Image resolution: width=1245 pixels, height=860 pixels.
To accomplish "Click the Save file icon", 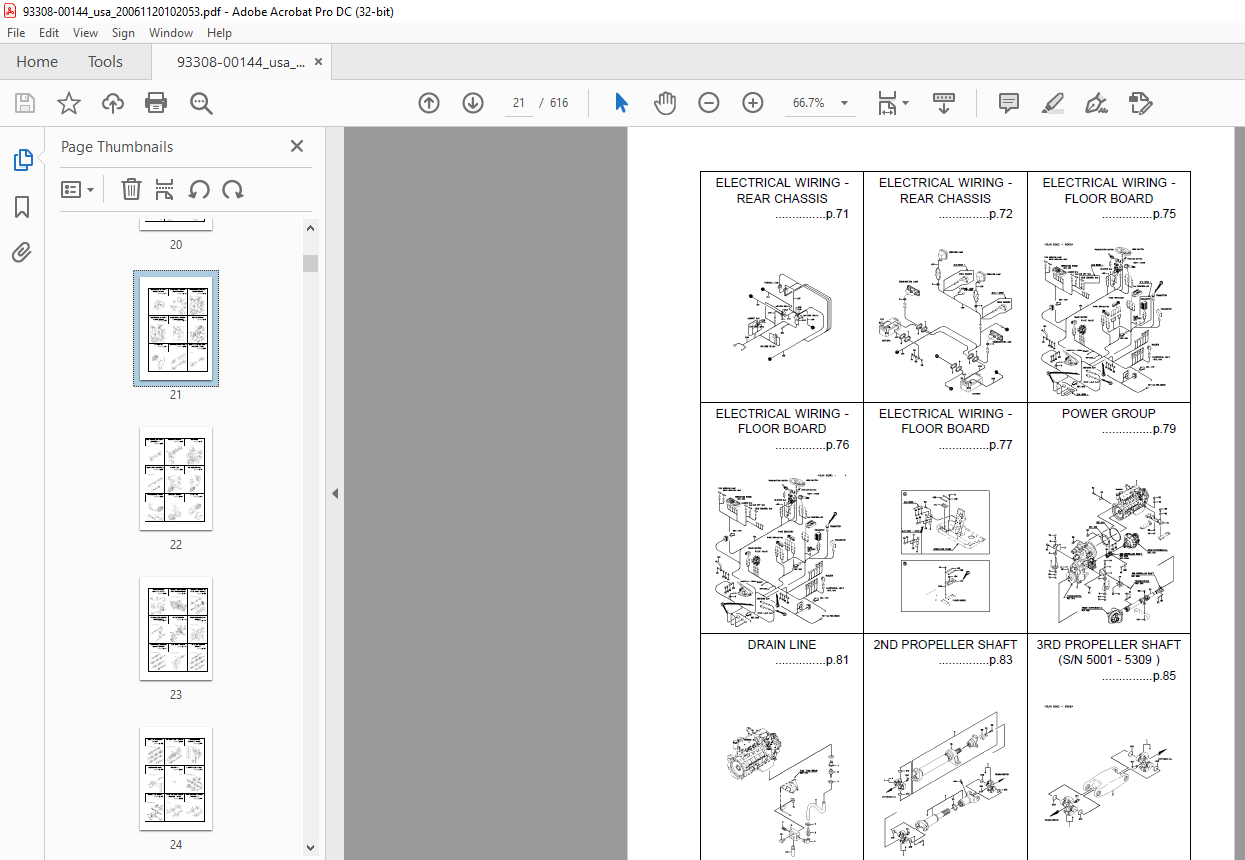I will click(25, 103).
